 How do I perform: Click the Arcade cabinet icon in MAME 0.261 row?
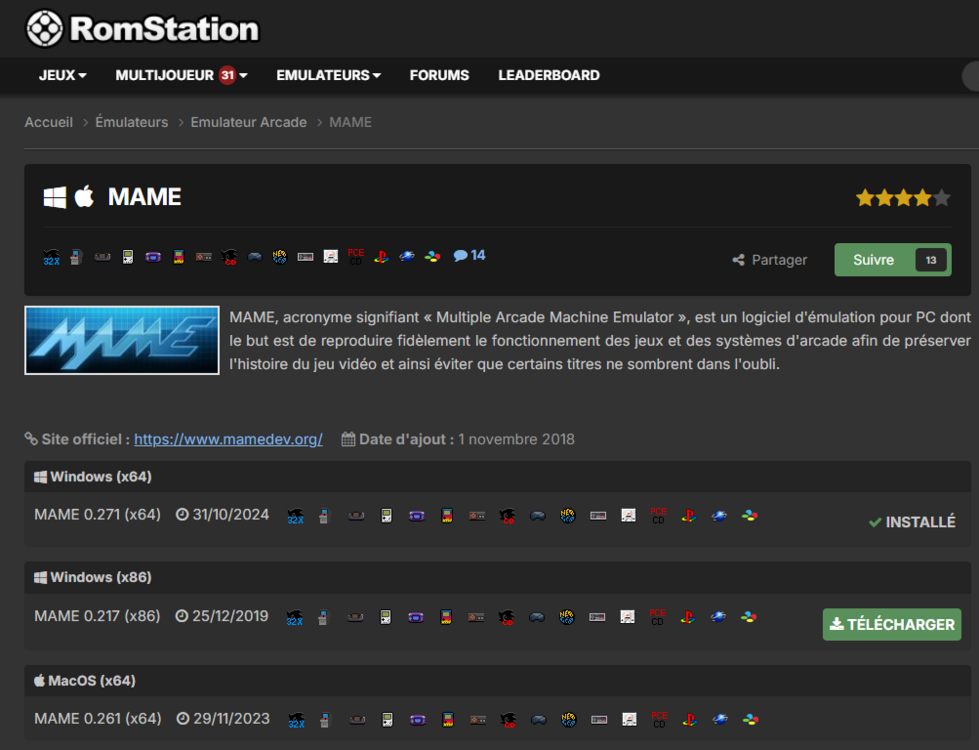325,720
